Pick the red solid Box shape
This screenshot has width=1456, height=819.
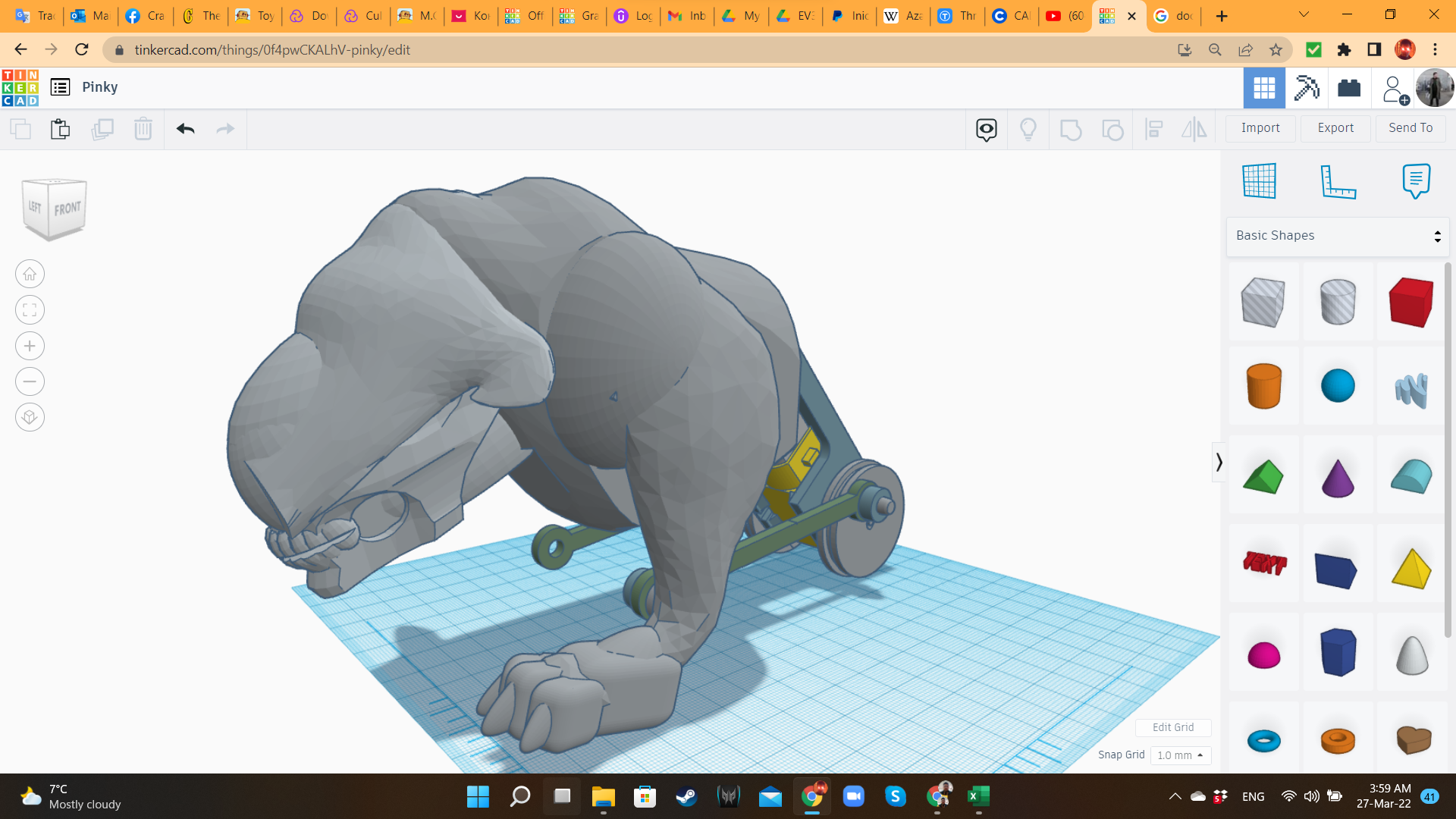pos(1410,302)
